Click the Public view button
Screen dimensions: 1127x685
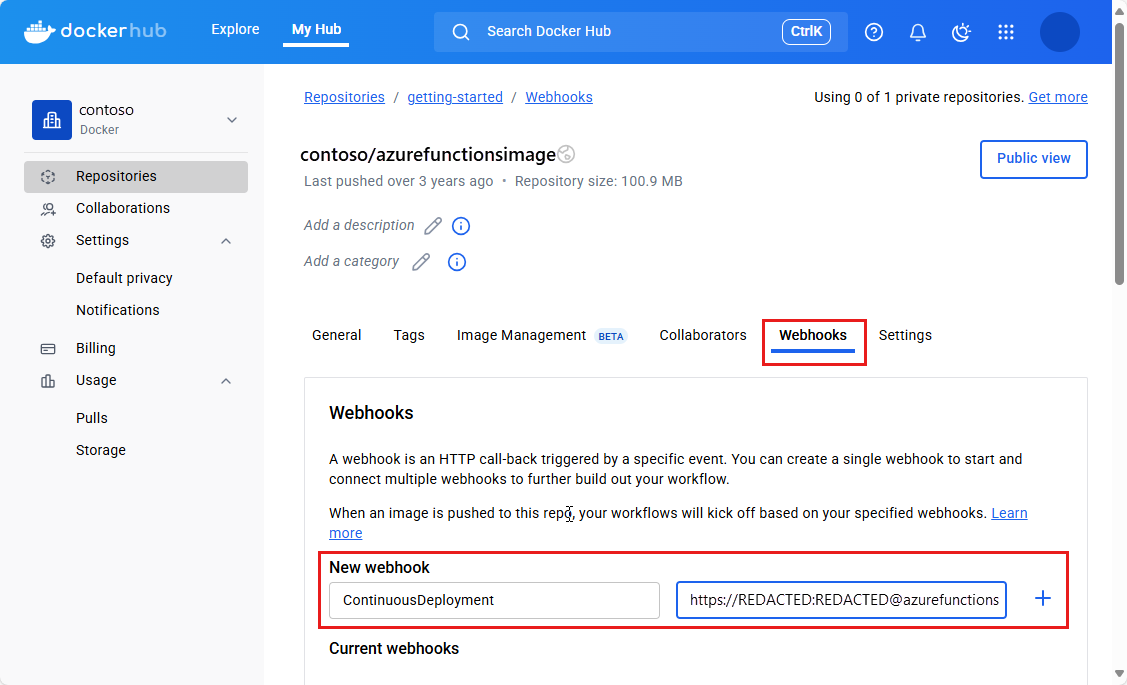(x=1033, y=159)
